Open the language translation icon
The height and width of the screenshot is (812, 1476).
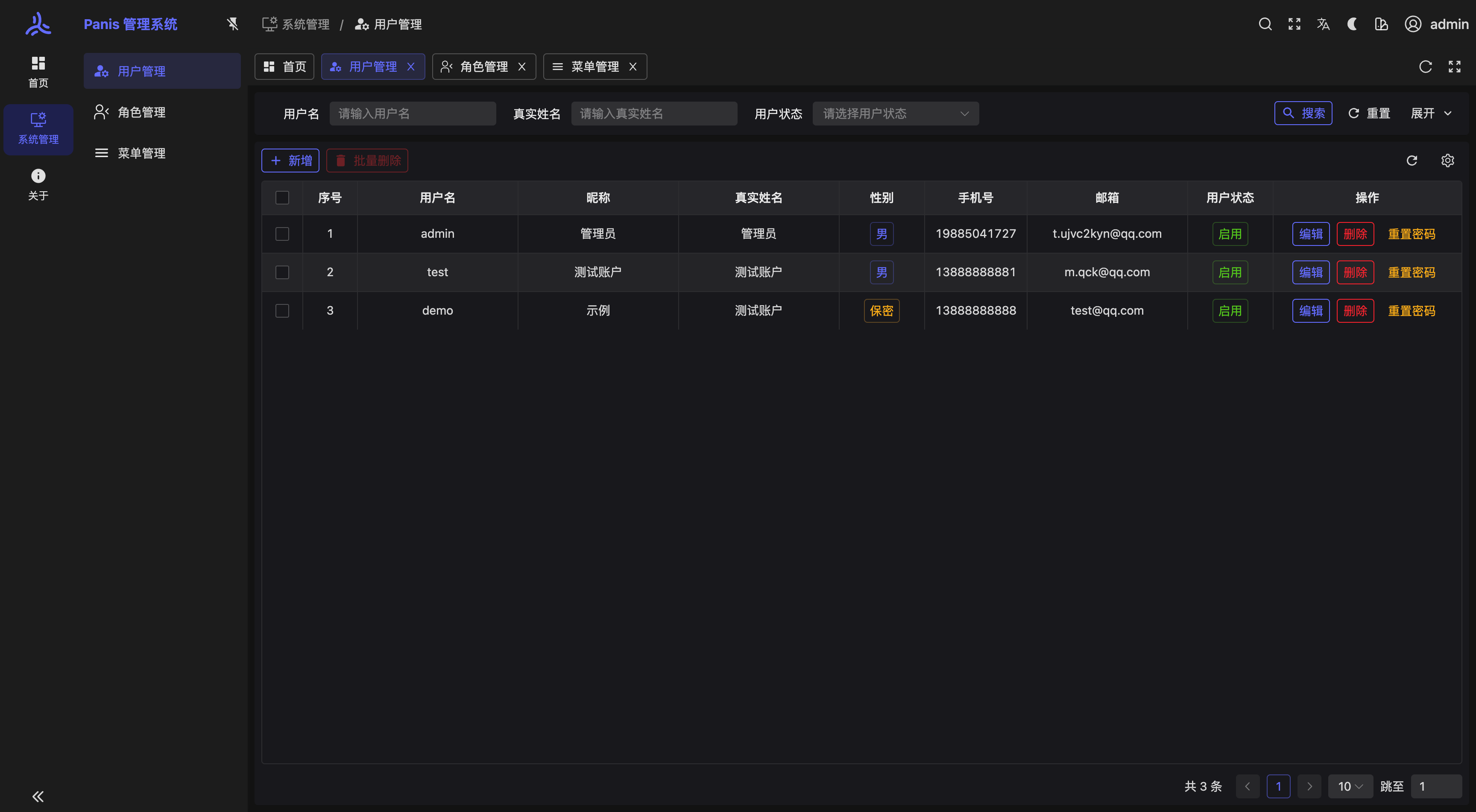click(x=1323, y=24)
